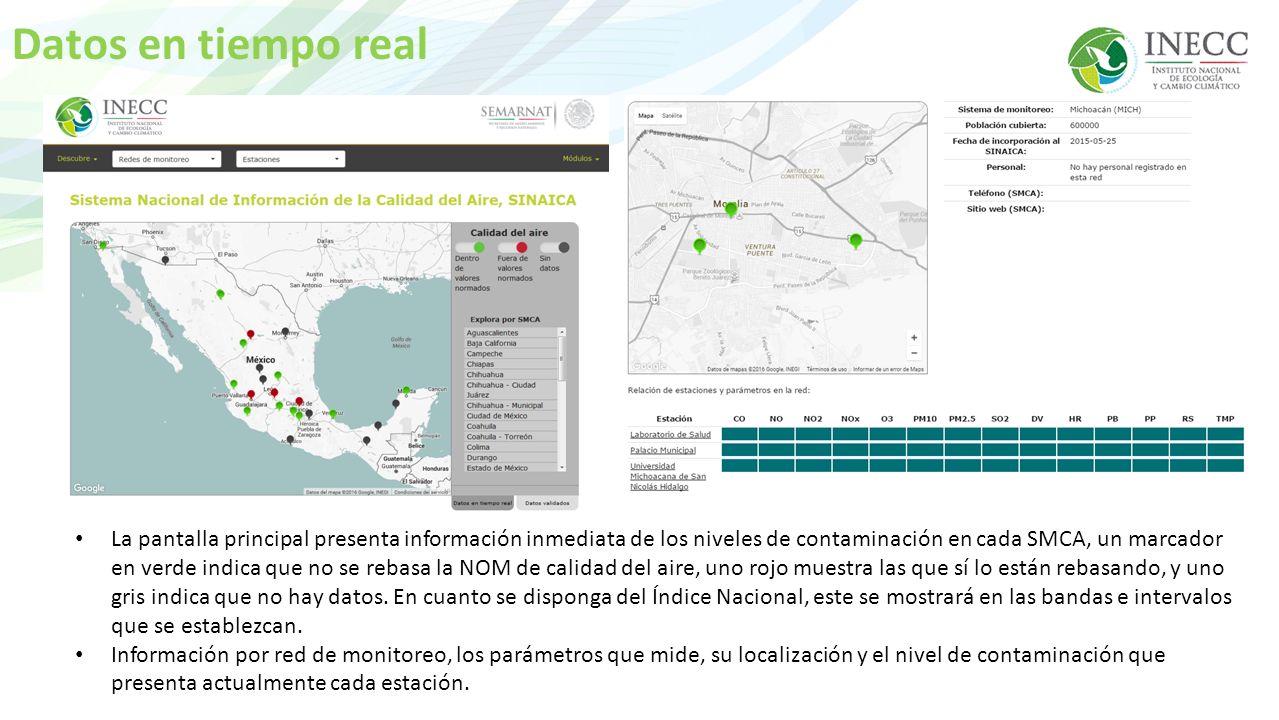Click the 'Michoacán (MICH)' value
This screenshot has height=720, width=1279.
click(1105, 109)
